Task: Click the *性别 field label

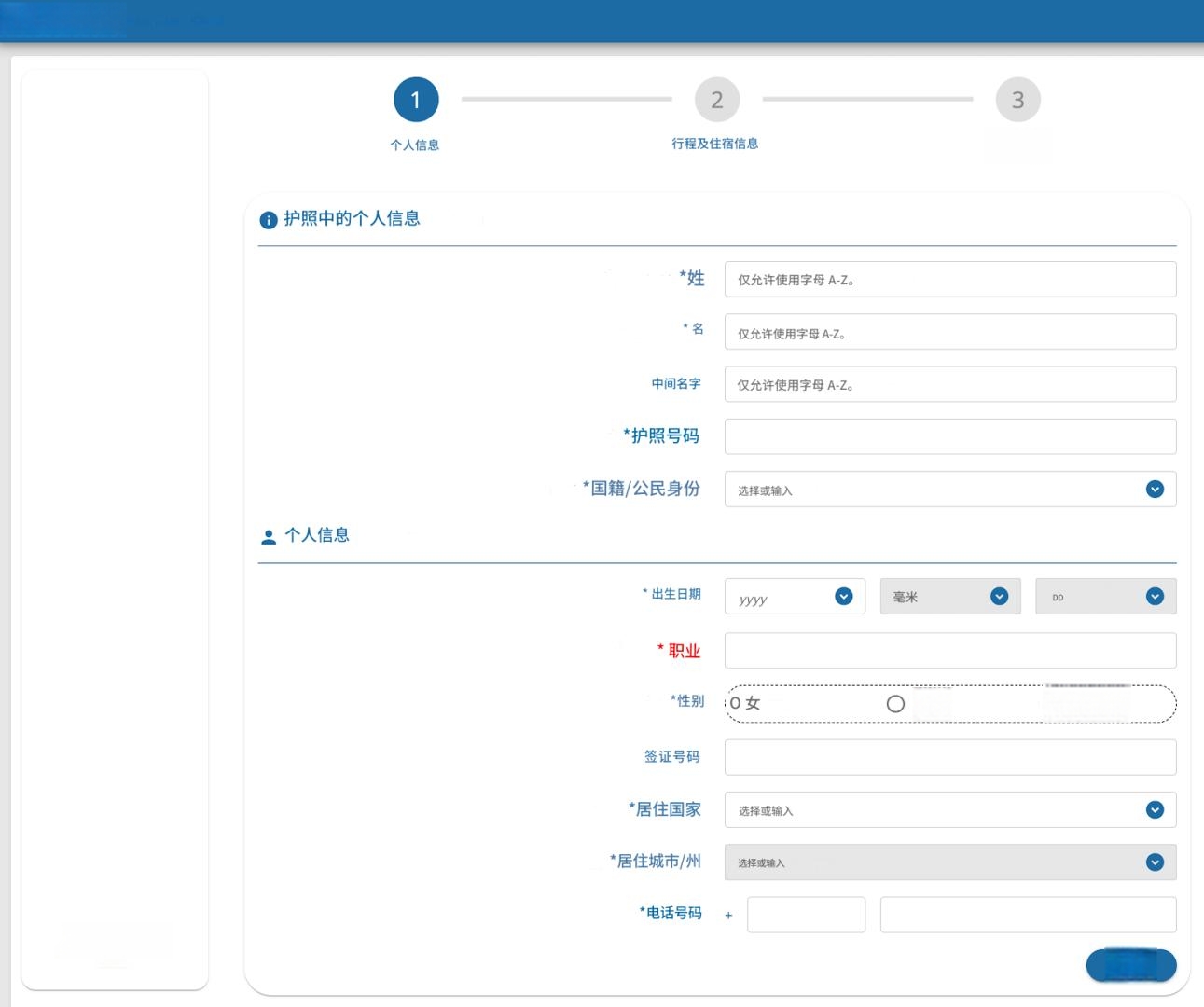Action: [687, 701]
